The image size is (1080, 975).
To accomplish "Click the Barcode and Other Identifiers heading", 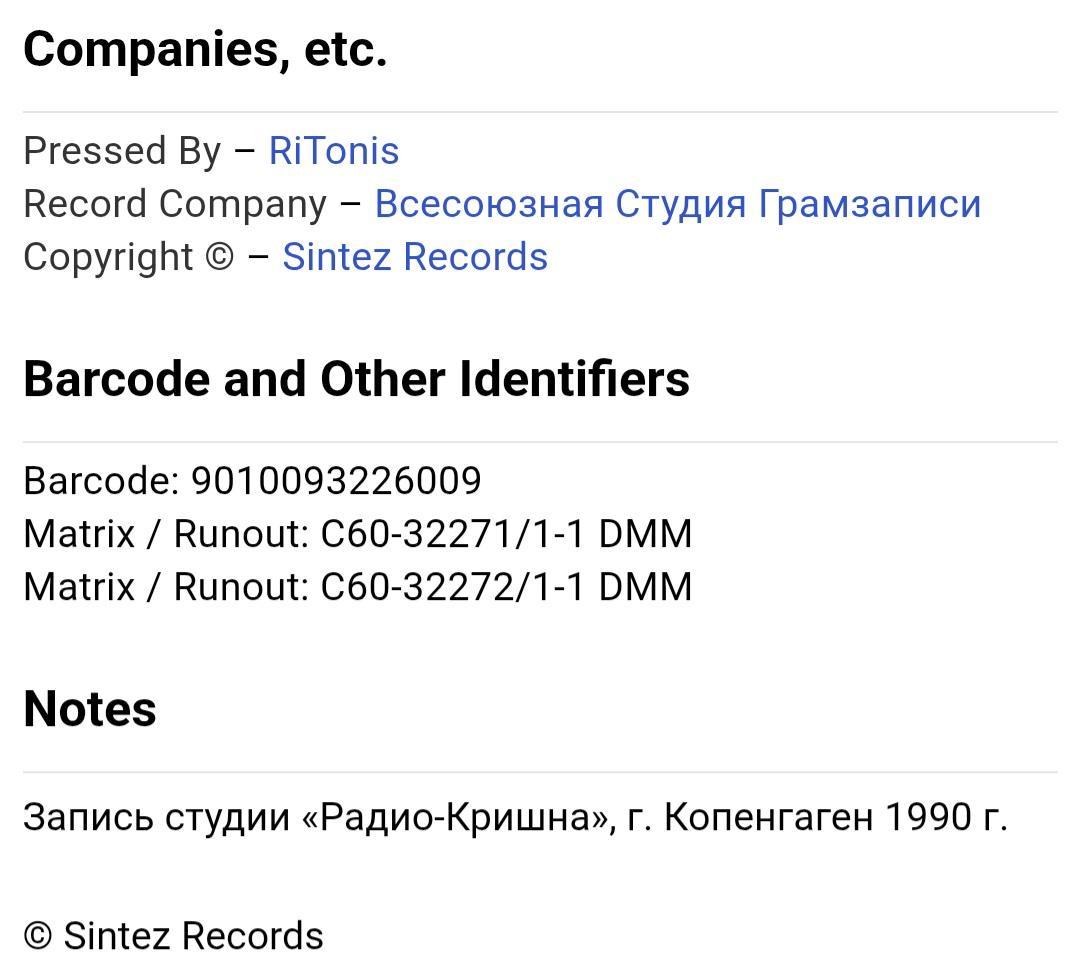I will tap(356, 379).
